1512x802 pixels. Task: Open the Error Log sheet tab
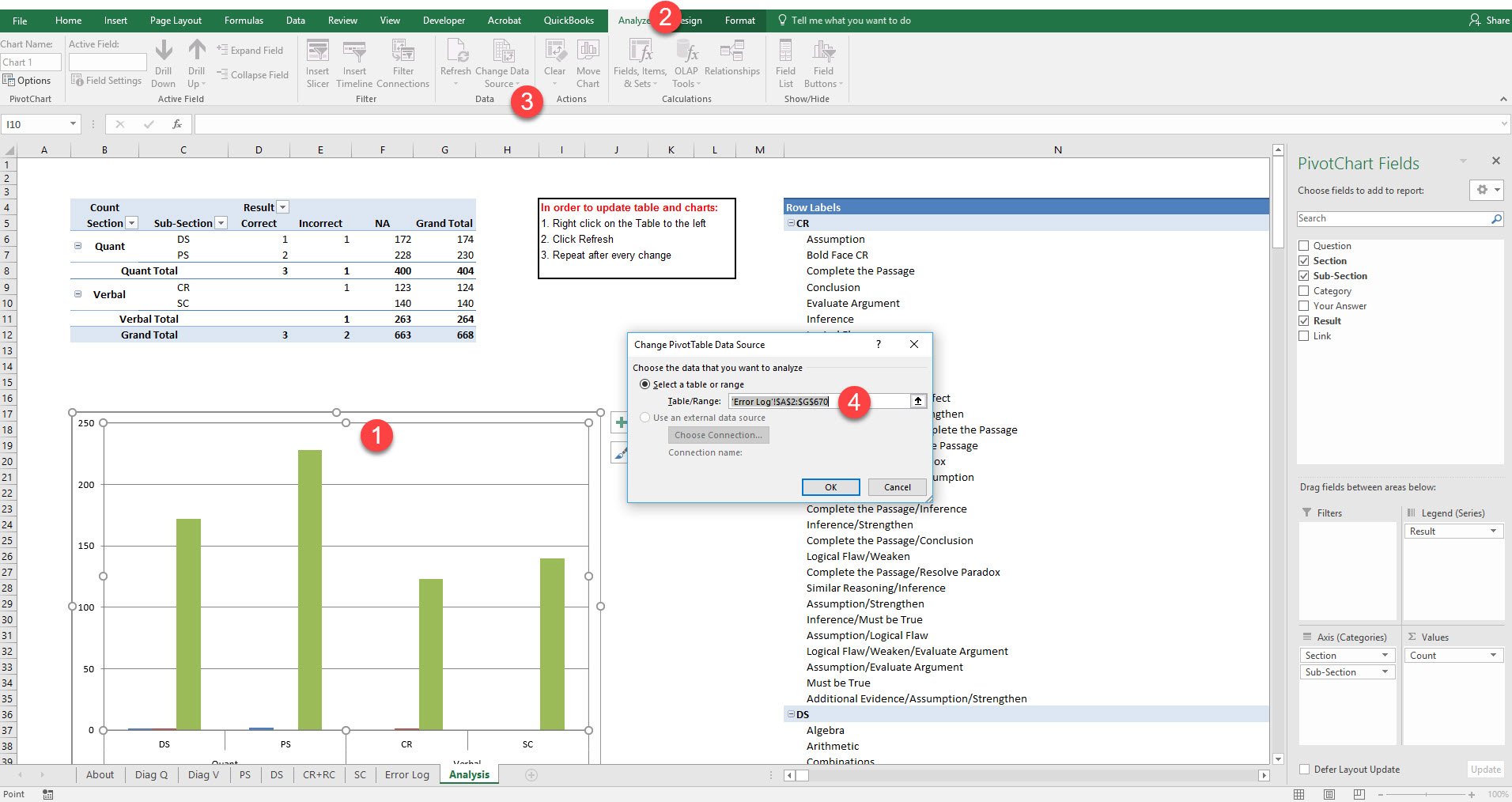406,775
